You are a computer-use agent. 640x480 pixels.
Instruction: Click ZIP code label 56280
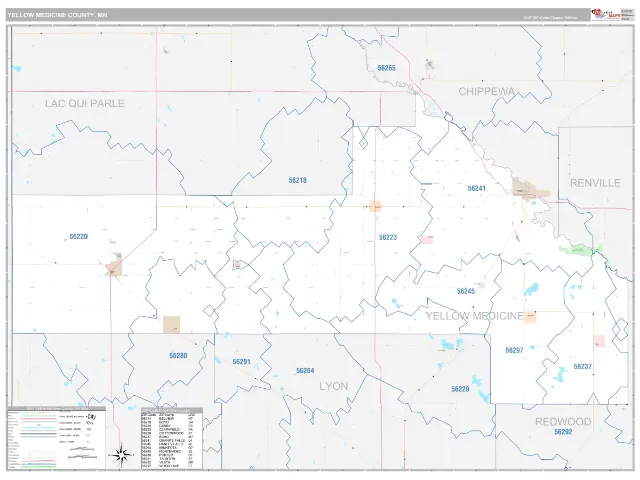tap(178, 356)
